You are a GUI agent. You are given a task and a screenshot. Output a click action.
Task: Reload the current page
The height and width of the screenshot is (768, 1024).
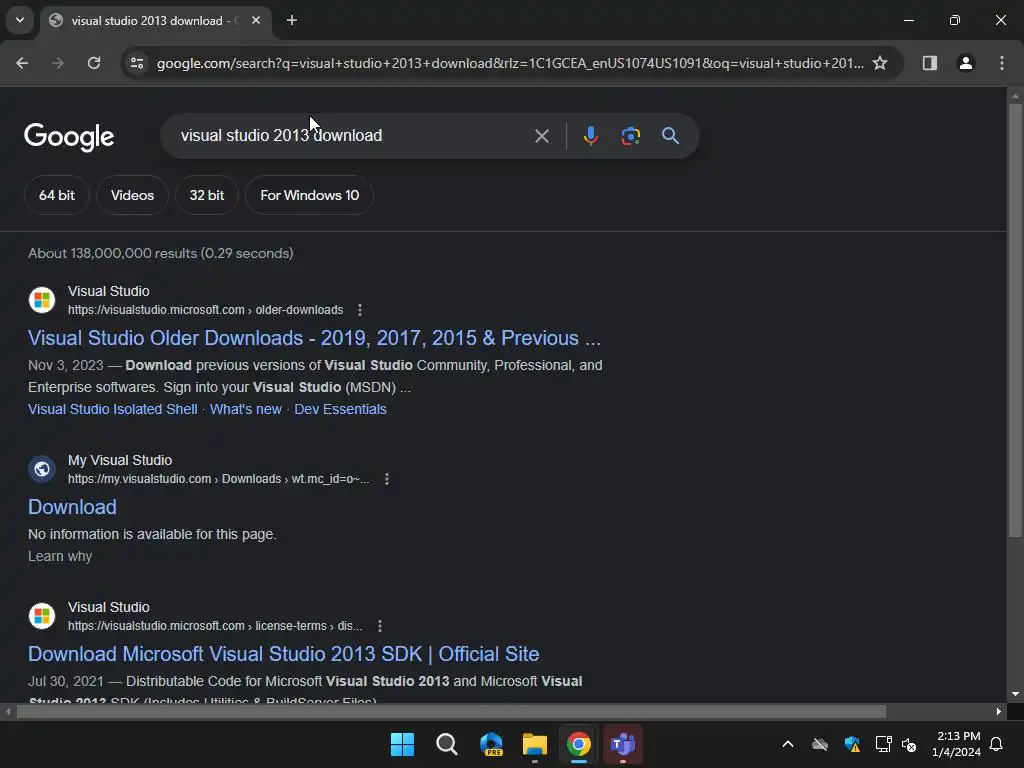tap(94, 63)
